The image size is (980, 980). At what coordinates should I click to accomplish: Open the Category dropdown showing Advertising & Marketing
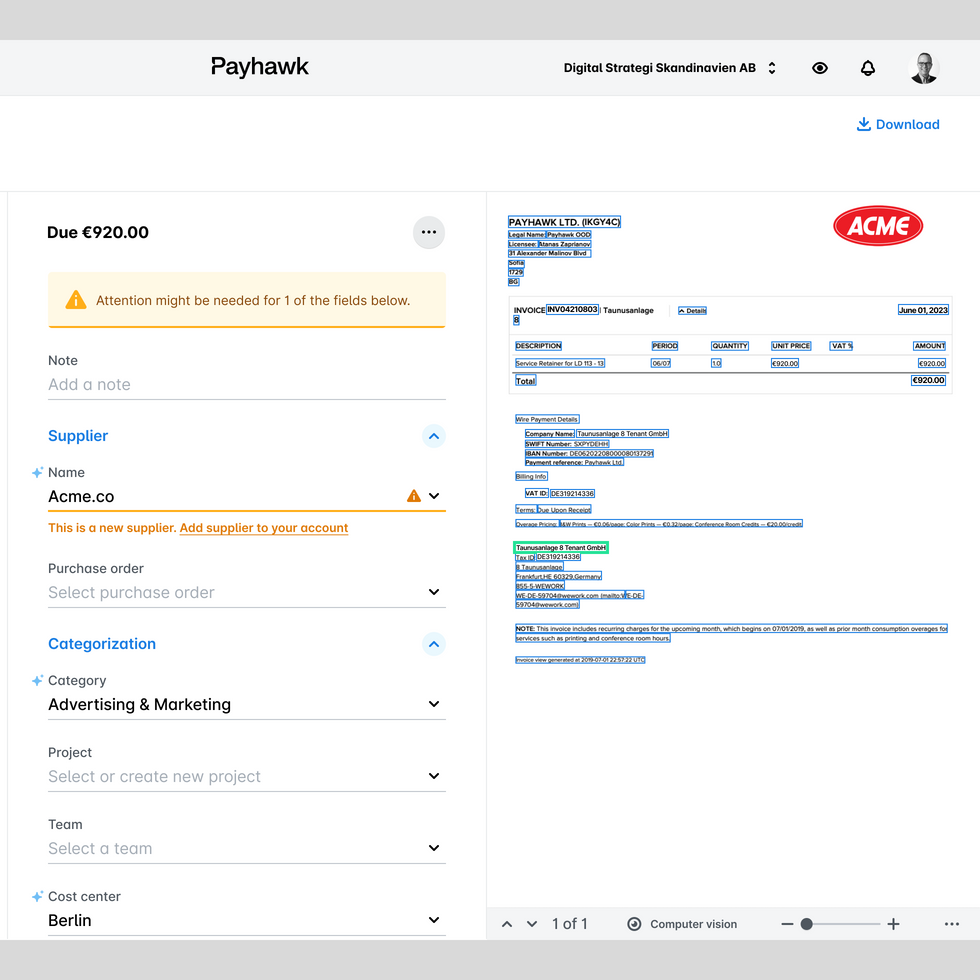coord(247,704)
